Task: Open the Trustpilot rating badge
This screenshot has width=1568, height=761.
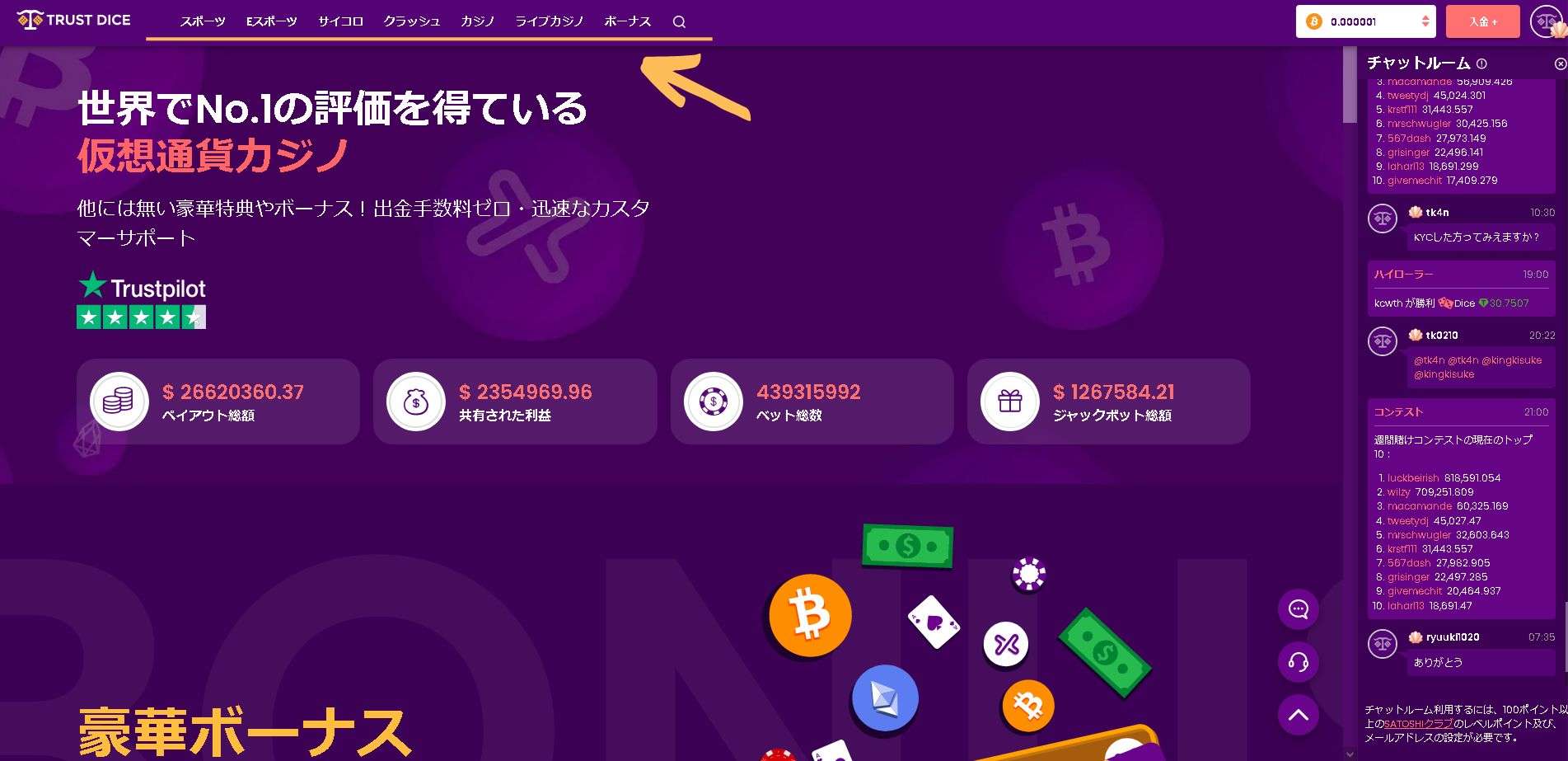Action: pyautogui.click(x=142, y=300)
